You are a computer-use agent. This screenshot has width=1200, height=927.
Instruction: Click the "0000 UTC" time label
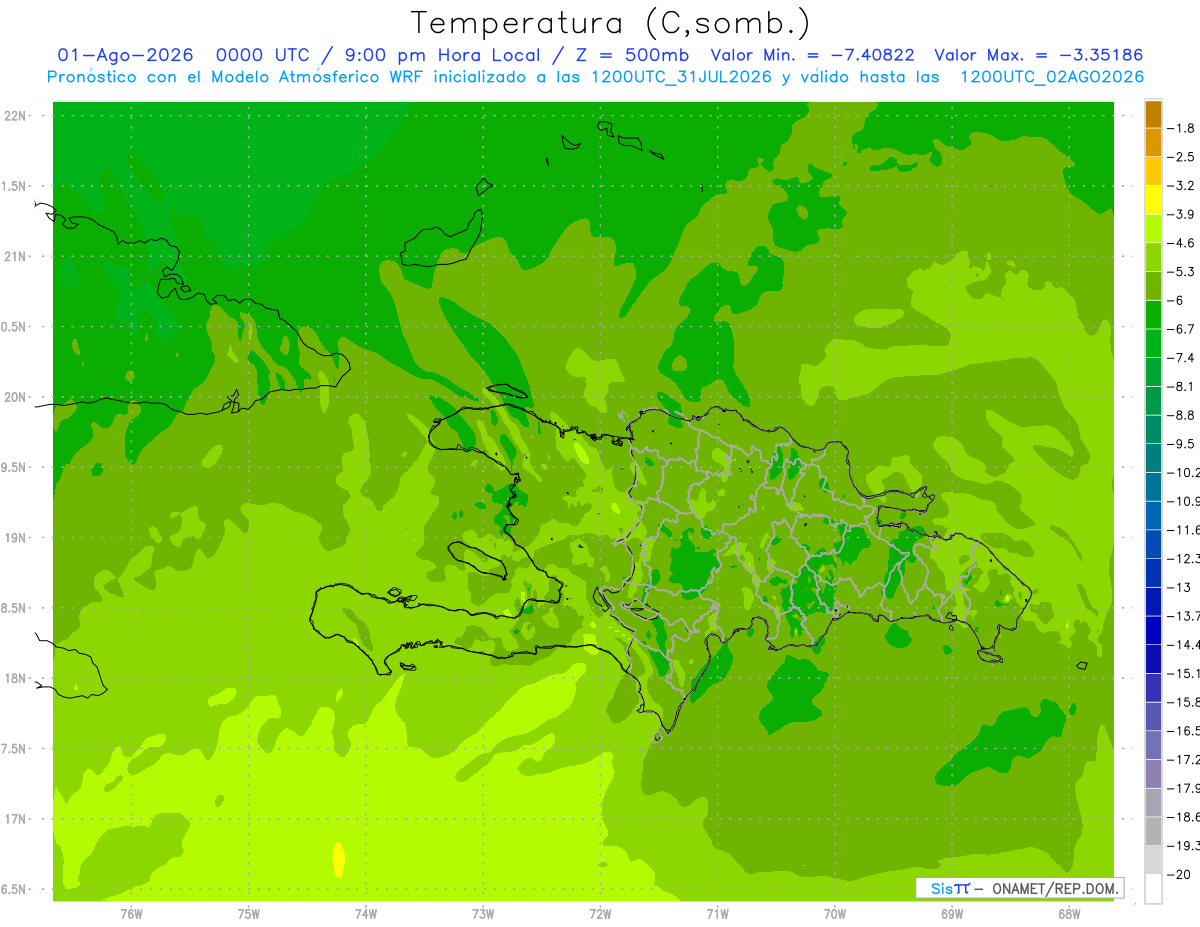[264, 55]
